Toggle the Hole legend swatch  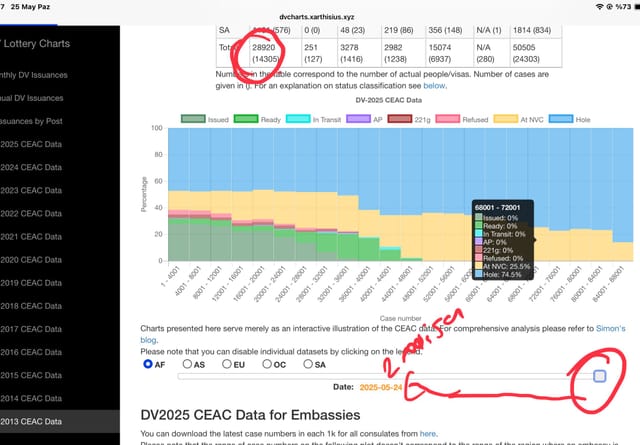pyautogui.click(x=561, y=119)
